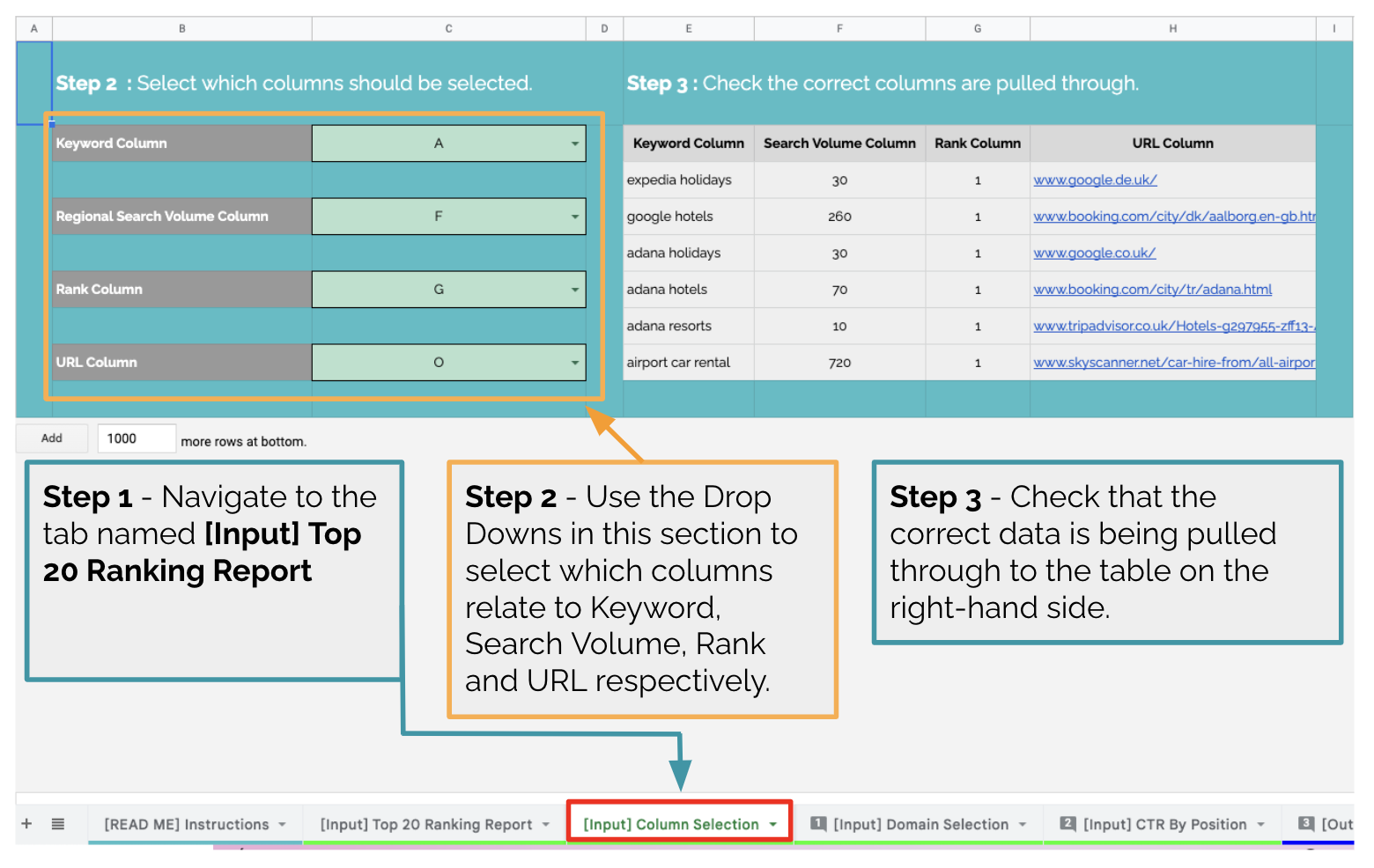Open the Keyword Column dropdown showing A
The width and height of the screenshot is (1374, 868).
(x=574, y=143)
